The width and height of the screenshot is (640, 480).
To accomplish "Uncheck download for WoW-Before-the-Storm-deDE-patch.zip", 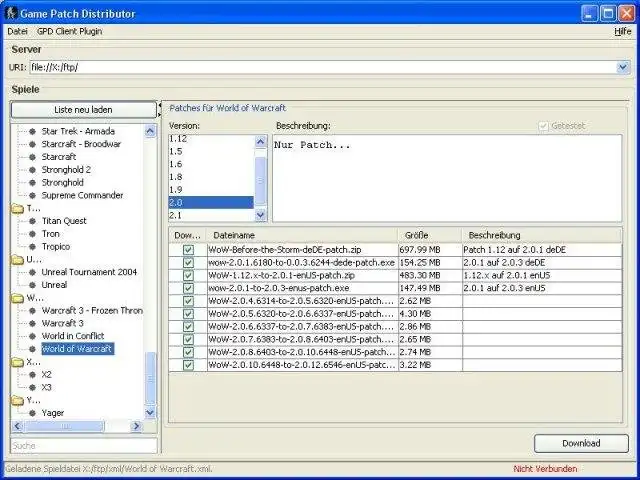I will [188, 250].
